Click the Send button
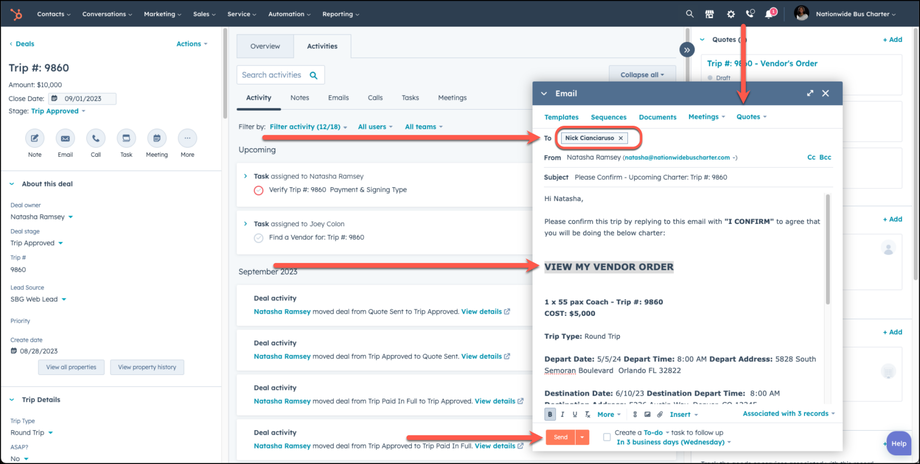 (560, 437)
